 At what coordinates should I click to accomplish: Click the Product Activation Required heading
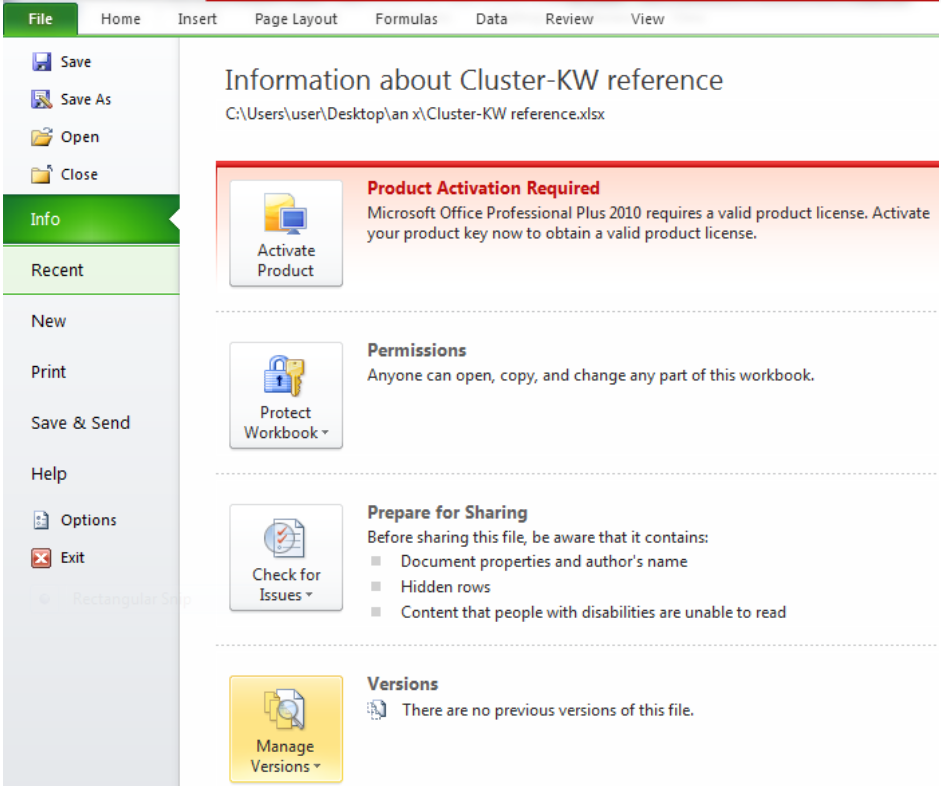[483, 188]
